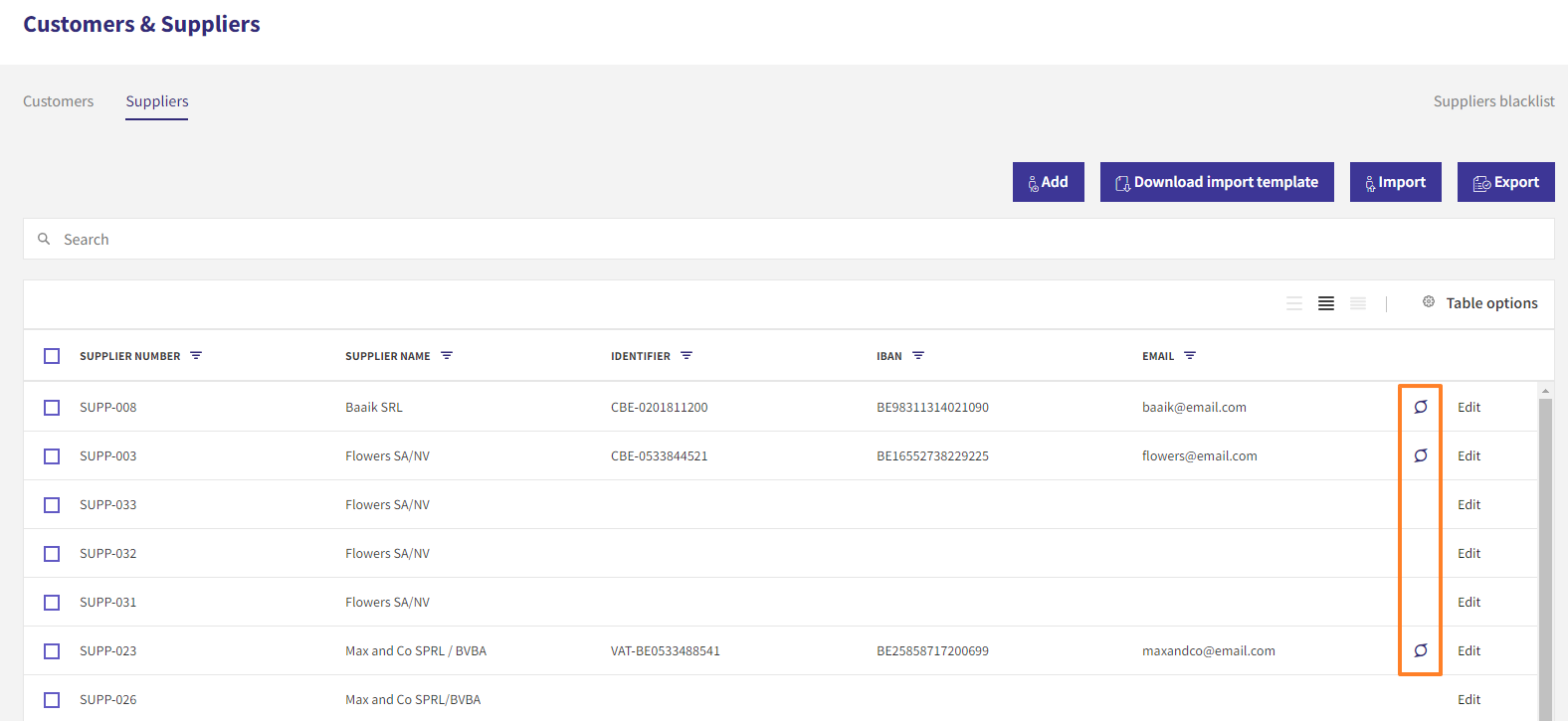Open IBAN column filter
This screenshot has height=721, width=1568.
tap(918, 355)
